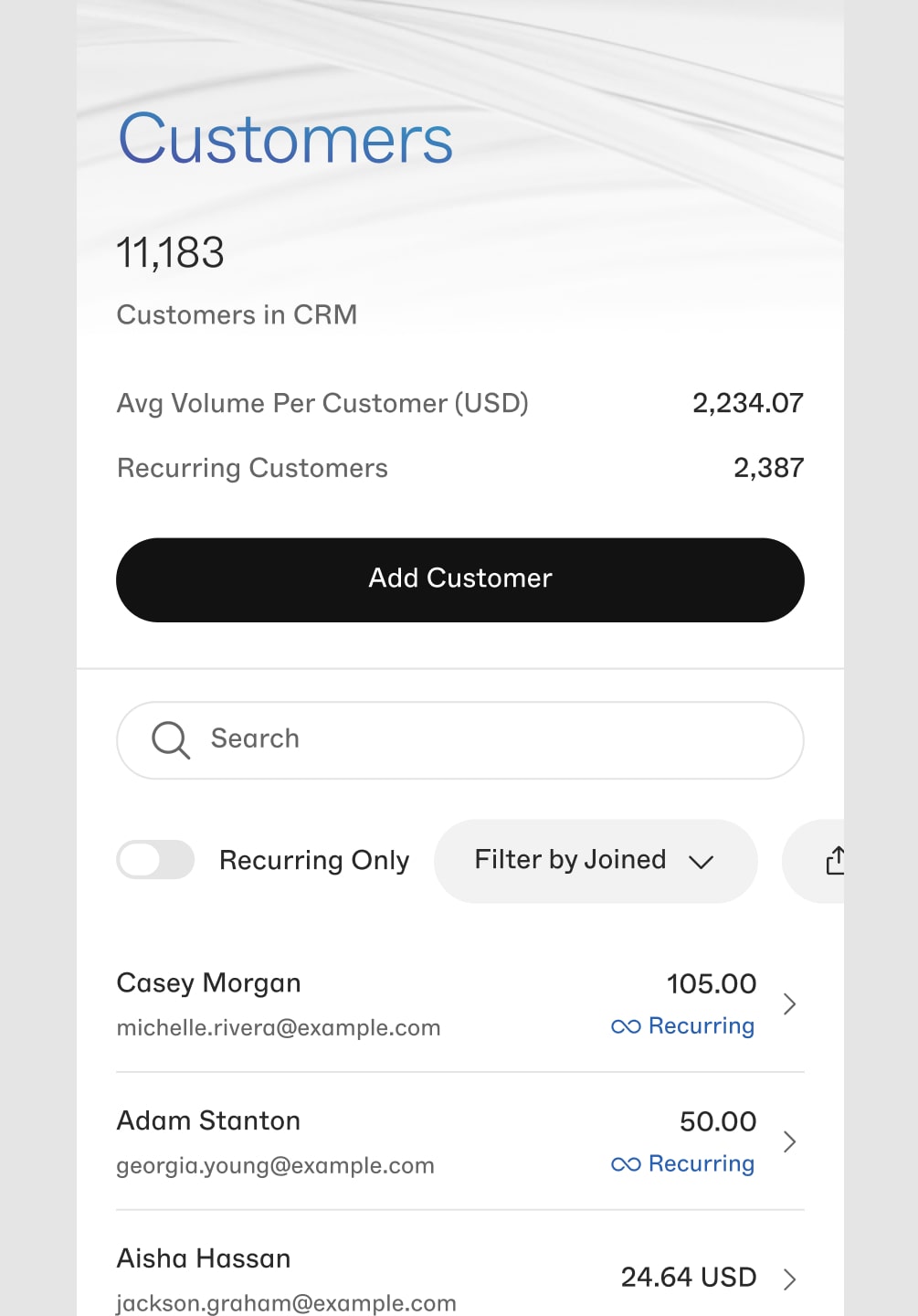Screen dimensions: 918x1316
Task: Click the Filter by Joined down arrow
Action: pos(701,862)
